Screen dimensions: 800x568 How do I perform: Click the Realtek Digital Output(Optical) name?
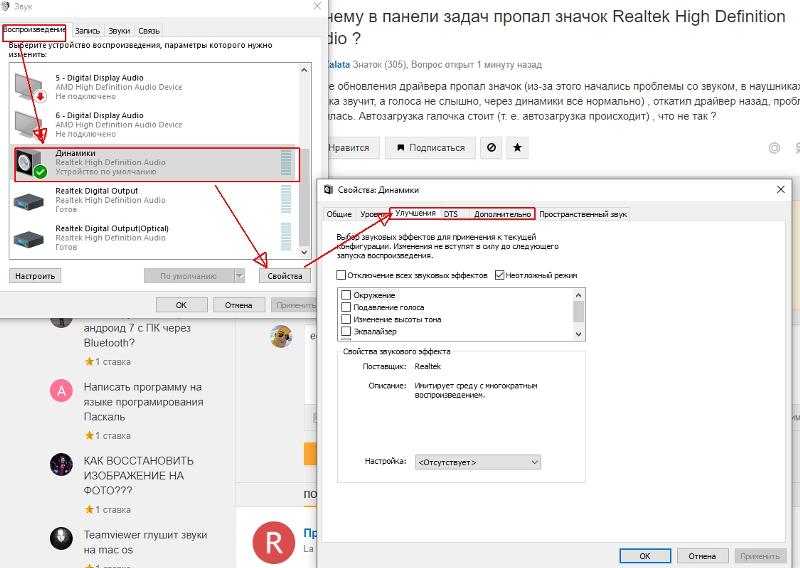click(x=112, y=229)
